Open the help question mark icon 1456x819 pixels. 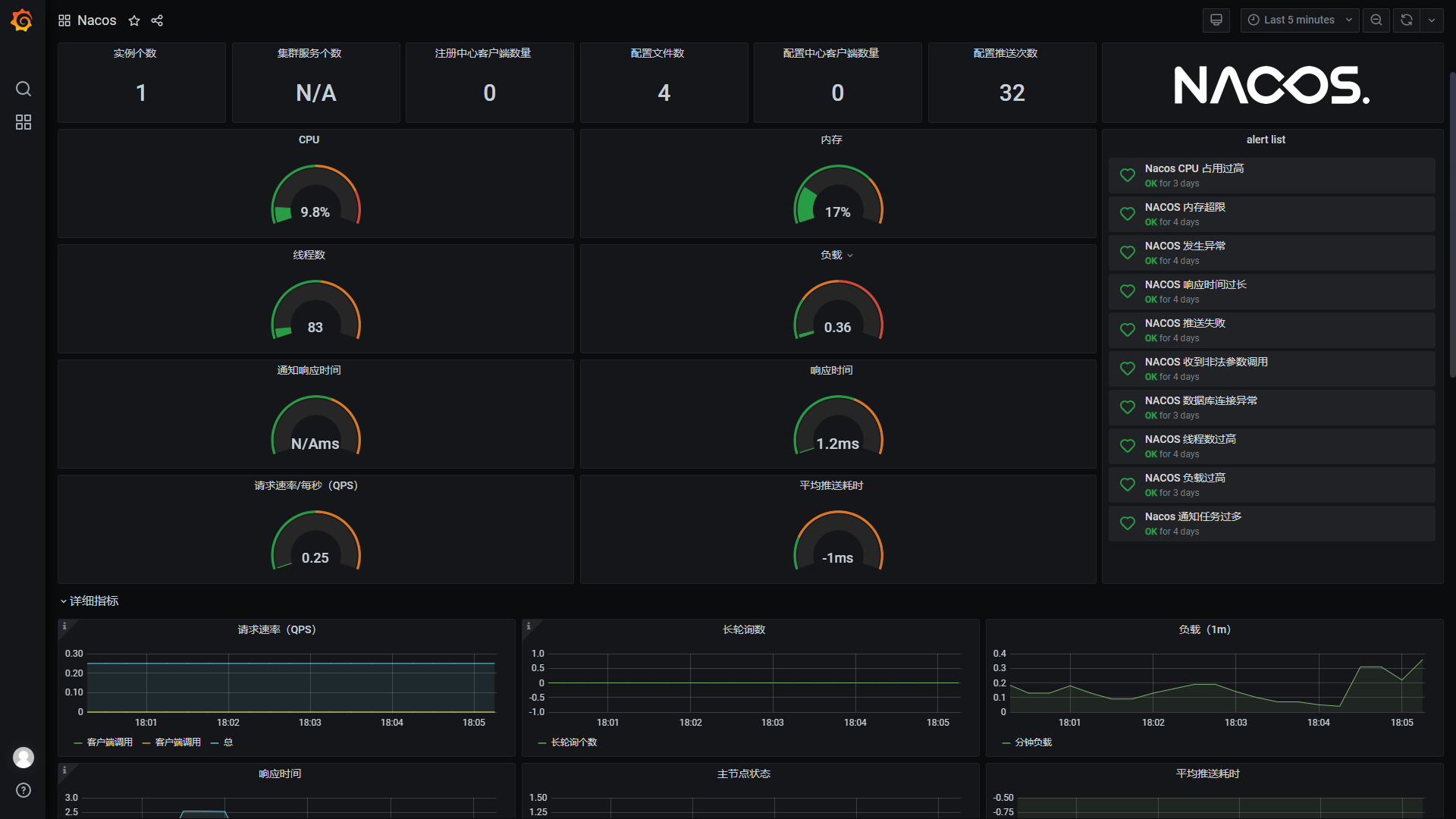coord(24,790)
